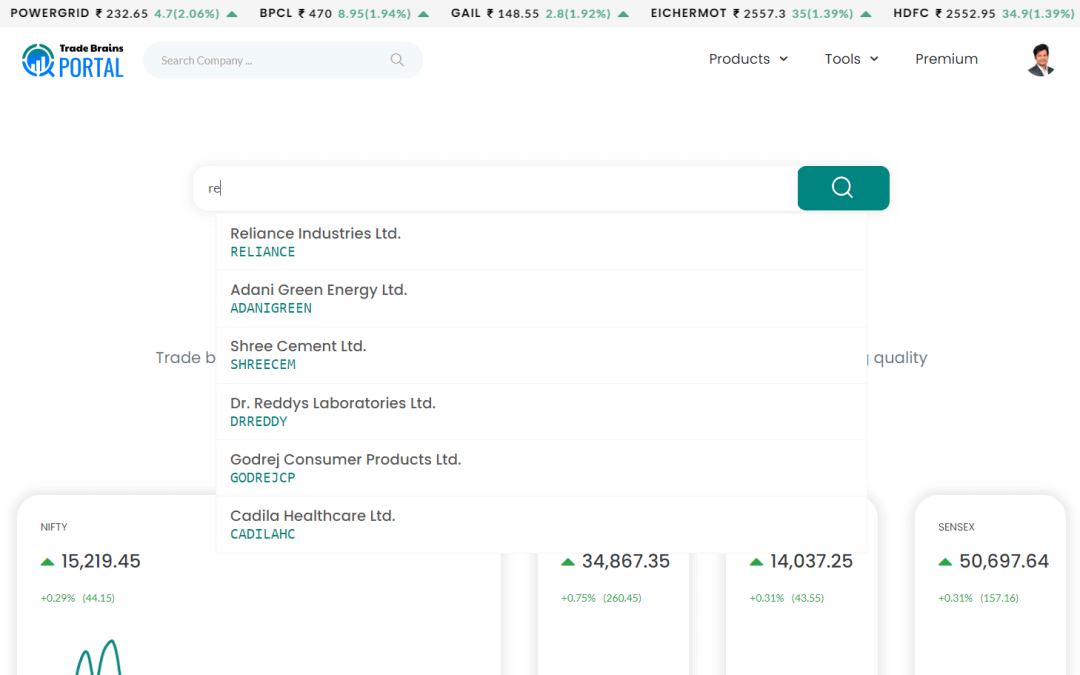Choose Shree Cement Ltd. from suggestions
1080x675 pixels.
[x=541, y=355]
